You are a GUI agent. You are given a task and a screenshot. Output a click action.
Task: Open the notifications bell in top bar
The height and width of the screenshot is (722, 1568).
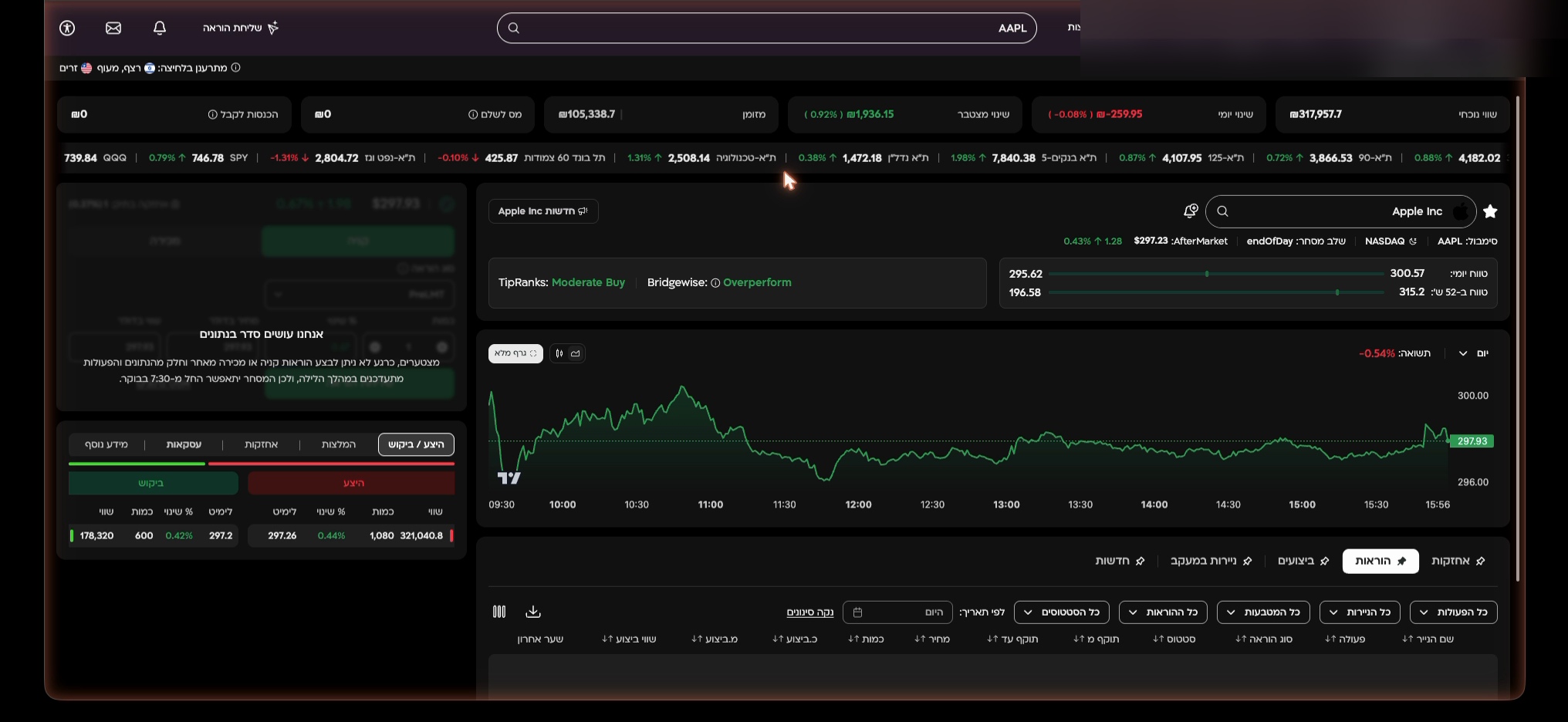tap(160, 28)
